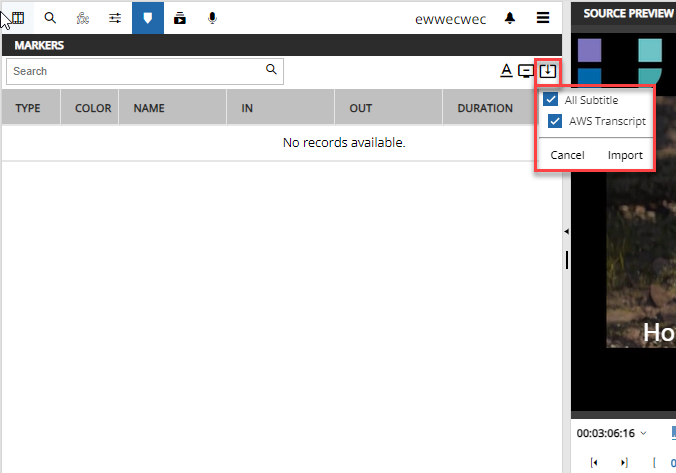Toggle the AWS Transcript checkbox
This screenshot has height=473, width=676.
tap(555, 121)
